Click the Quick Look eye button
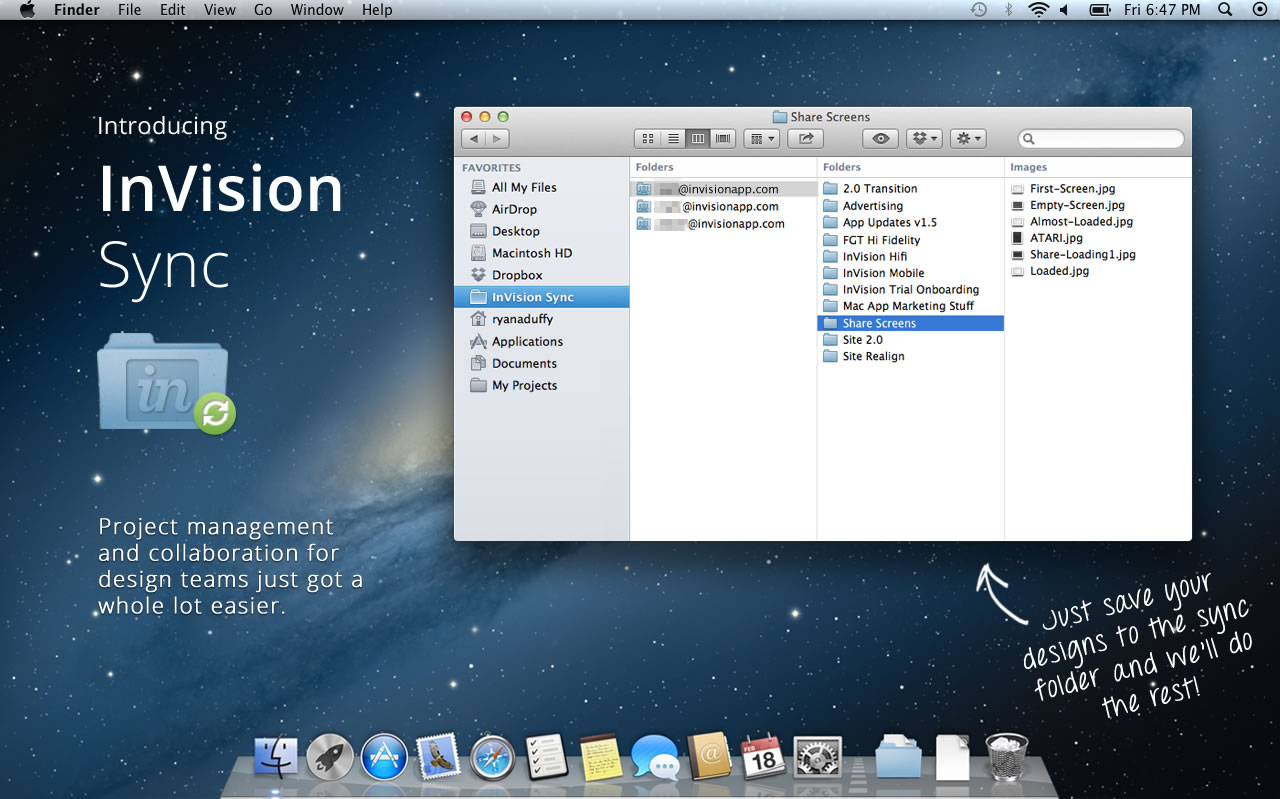 [881, 139]
